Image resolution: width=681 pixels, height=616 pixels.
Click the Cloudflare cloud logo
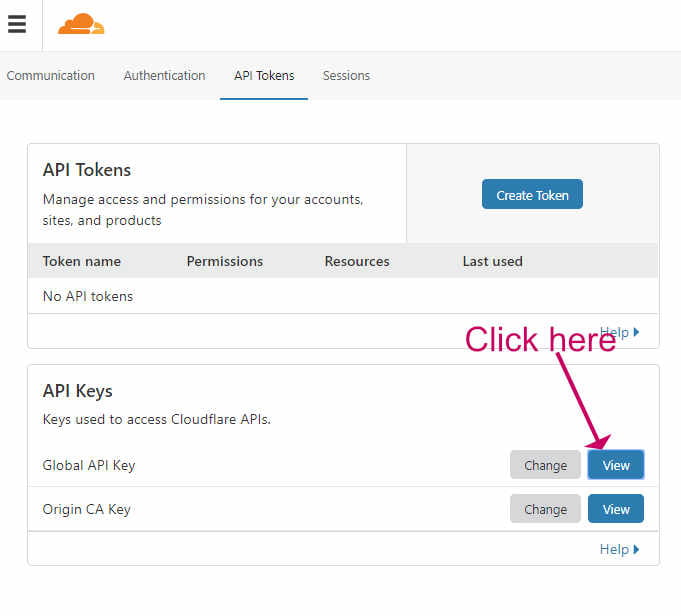tap(81, 24)
